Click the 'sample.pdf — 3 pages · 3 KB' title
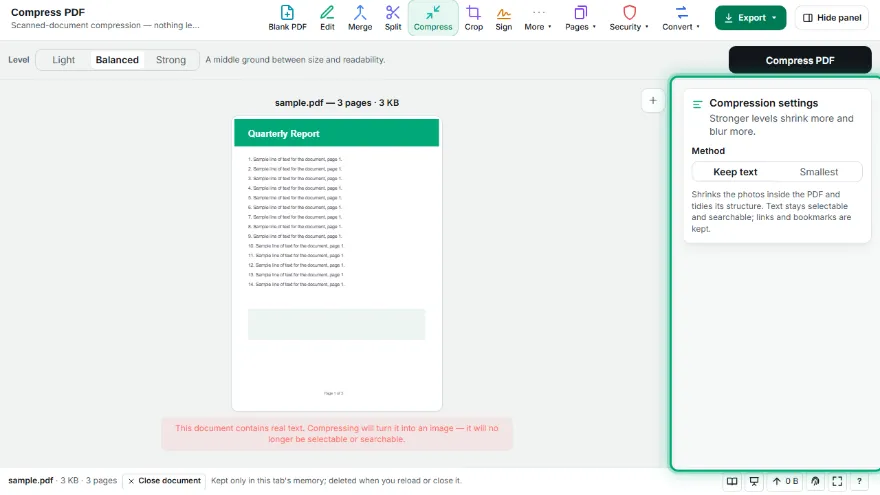This screenshot has height=495, width=880. [x=337, y=103]
